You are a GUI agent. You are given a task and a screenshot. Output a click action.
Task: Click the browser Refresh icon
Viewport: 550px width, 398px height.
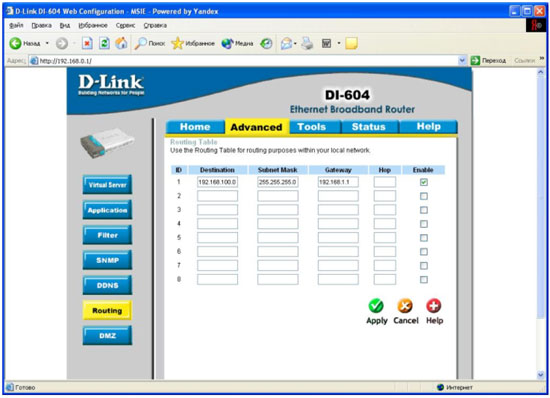point(104,43)
